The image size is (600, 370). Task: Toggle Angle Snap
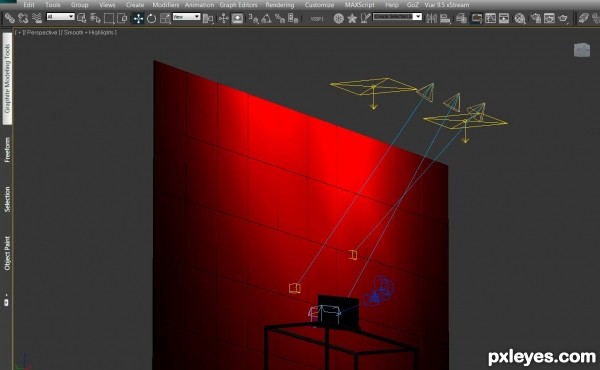(x=266, y=18)
